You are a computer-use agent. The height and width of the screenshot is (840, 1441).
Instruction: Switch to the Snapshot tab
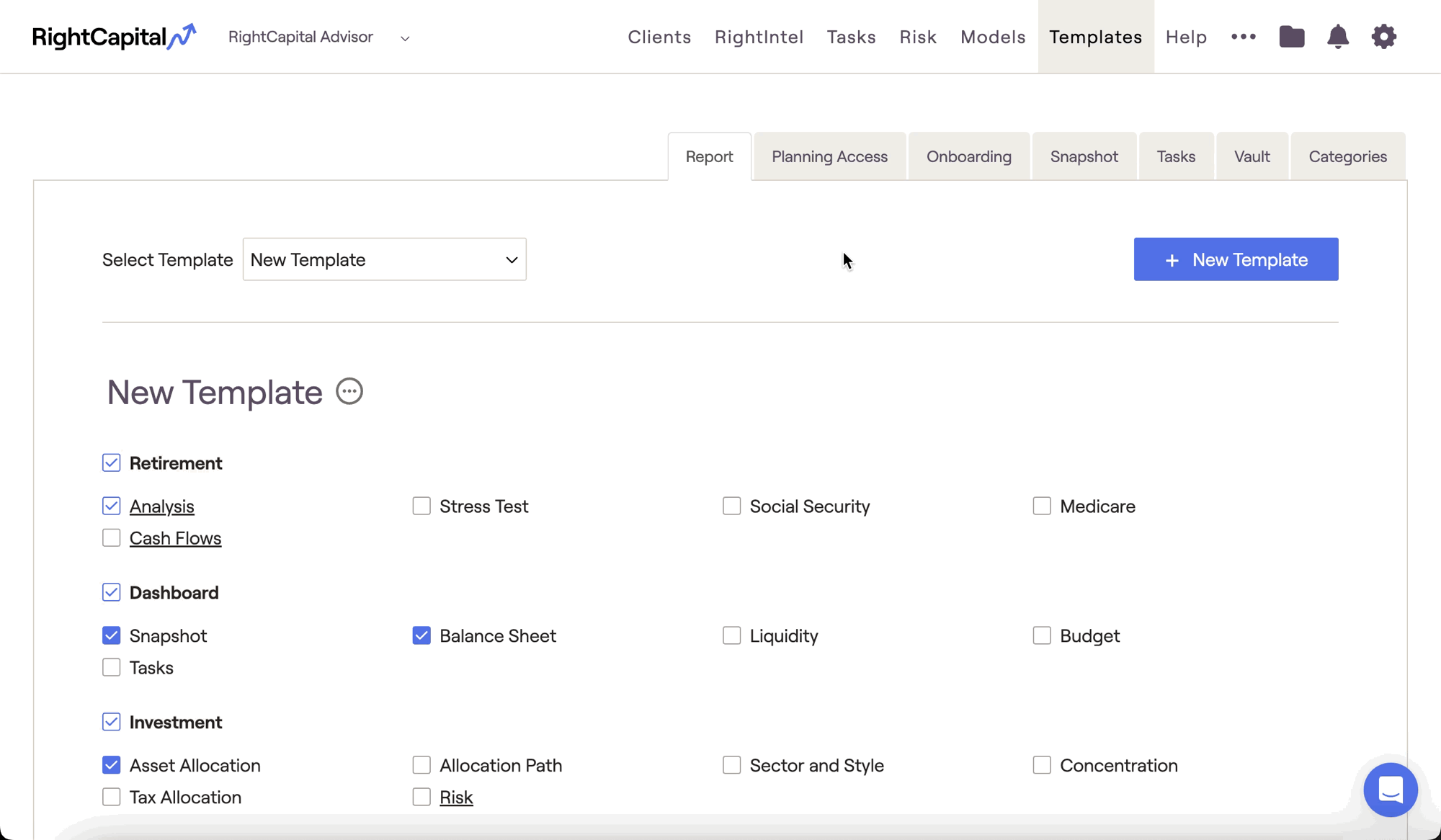click(x=1084, y=156)
